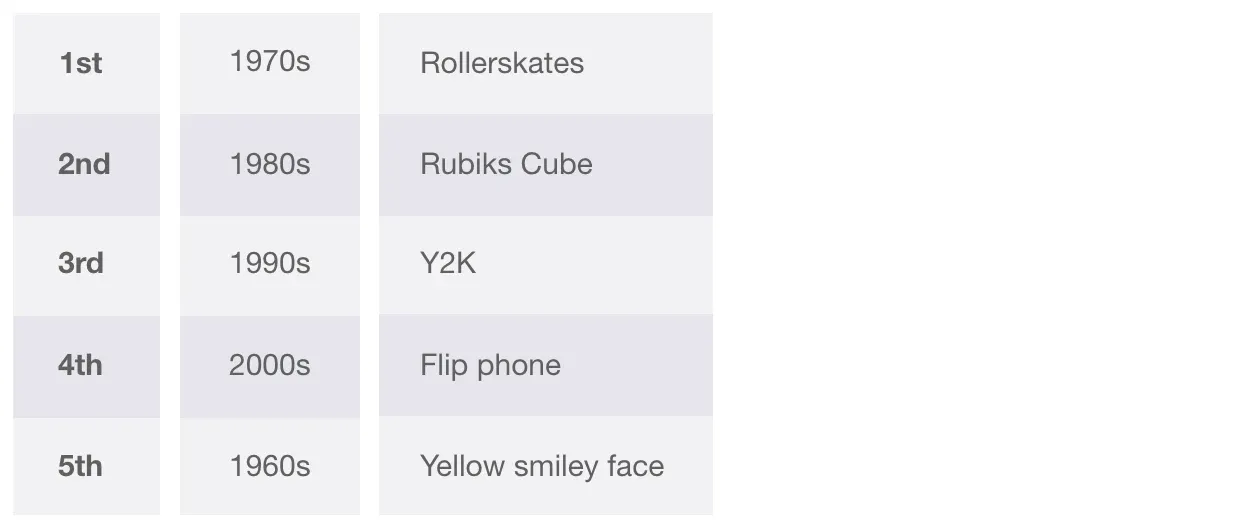Click the 1980s decade cell
Screen dimensions: 1244x526
[270, 165]
